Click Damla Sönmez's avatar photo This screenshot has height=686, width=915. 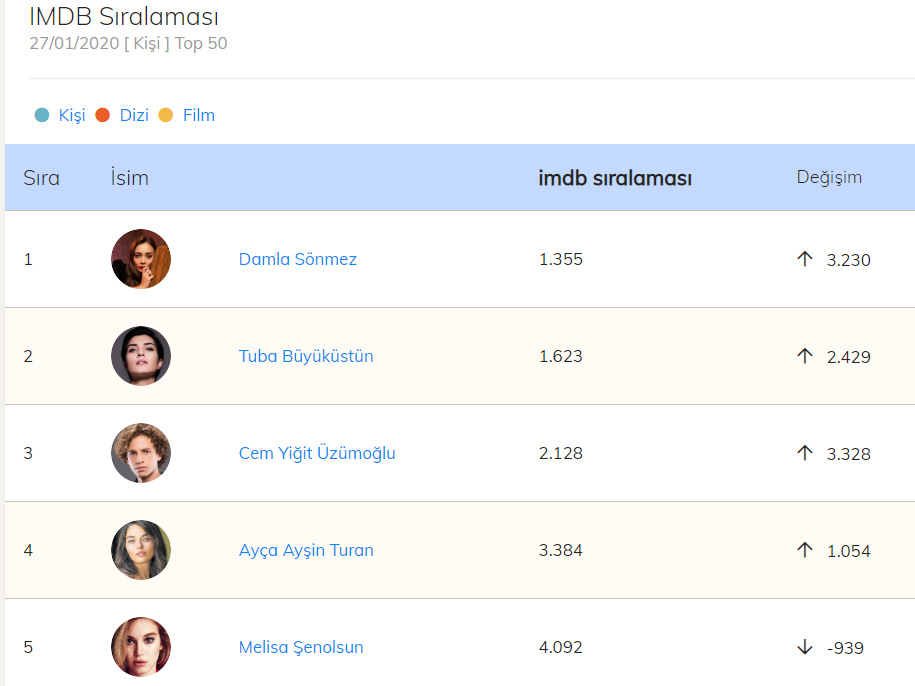coord(141,259)
